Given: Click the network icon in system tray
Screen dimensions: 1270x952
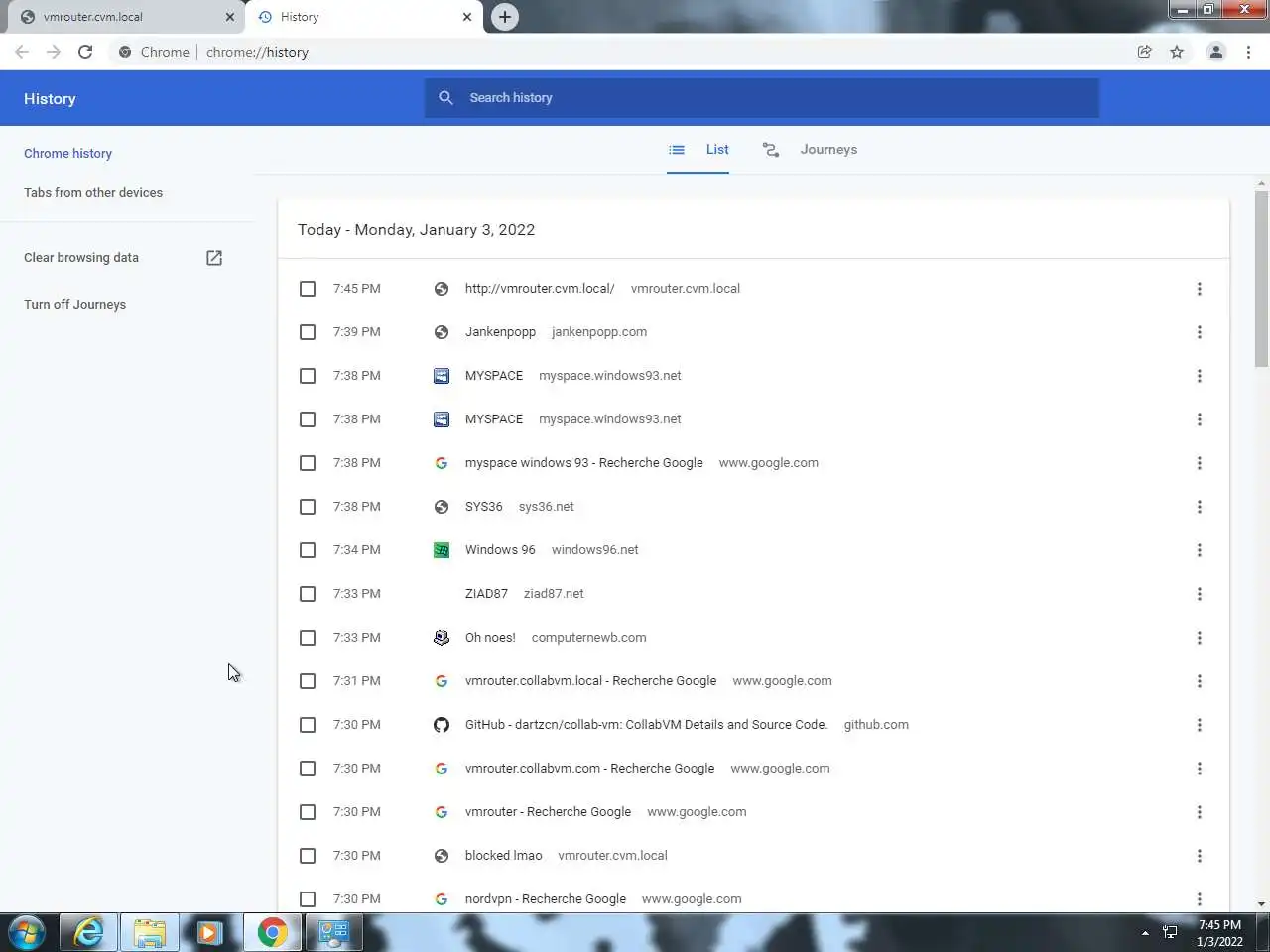Looking at the screenshot, I should (x=1170, y=932).
